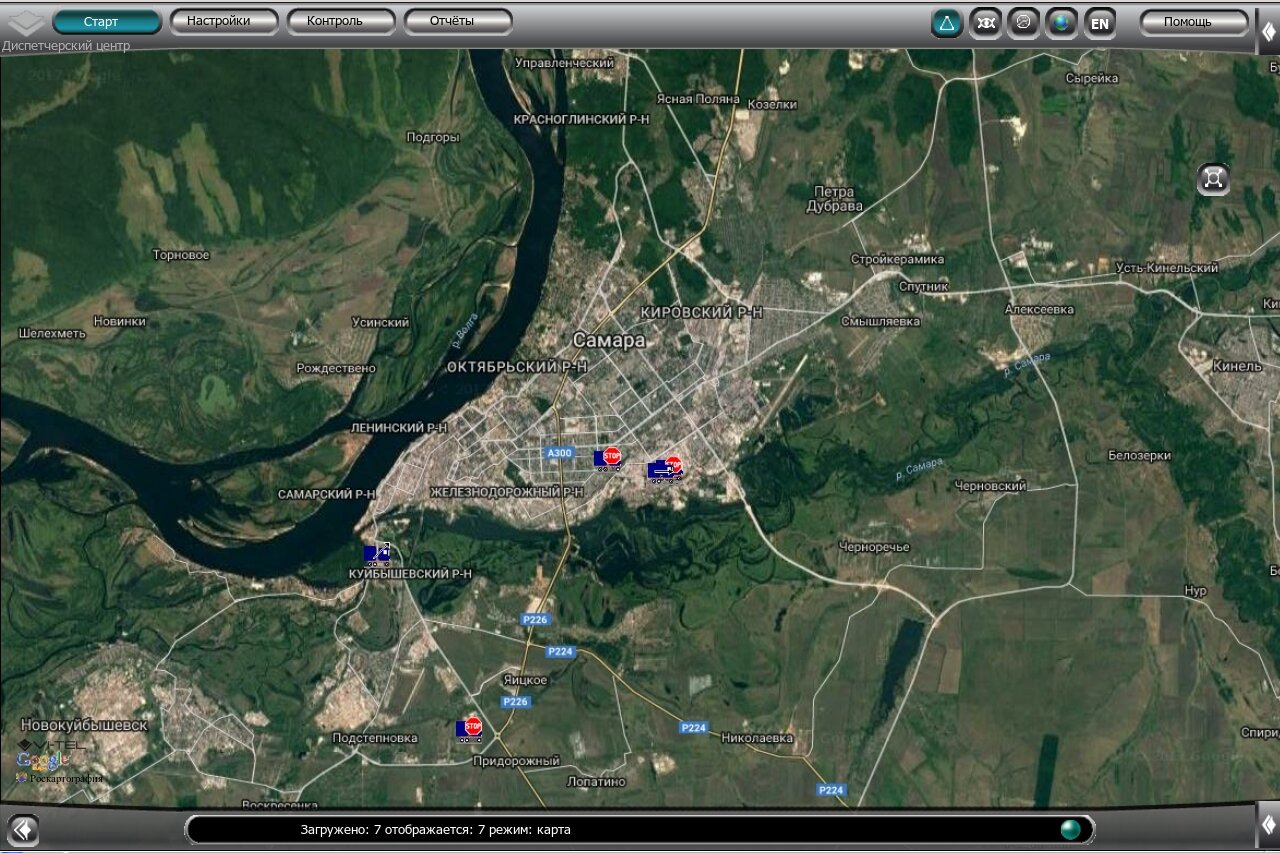
Task: Click the globe icon in top toolbar
Action: pyautogui.click(x=1061, y=22)
